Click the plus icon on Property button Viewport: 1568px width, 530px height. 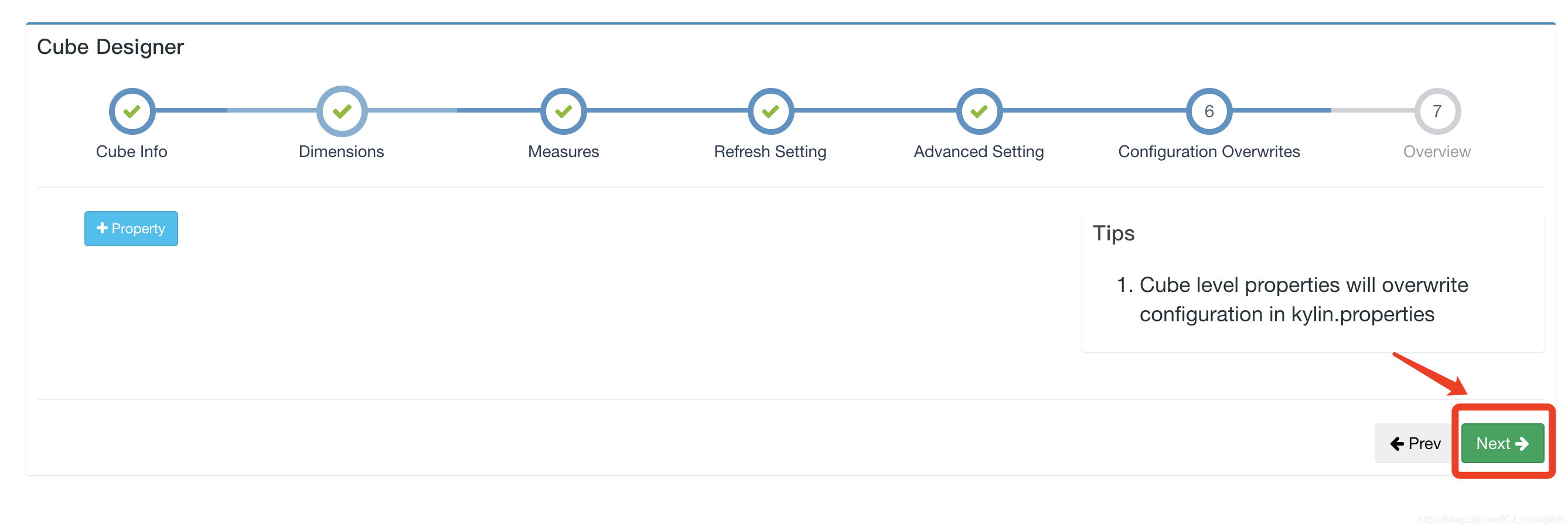(101, 228)
